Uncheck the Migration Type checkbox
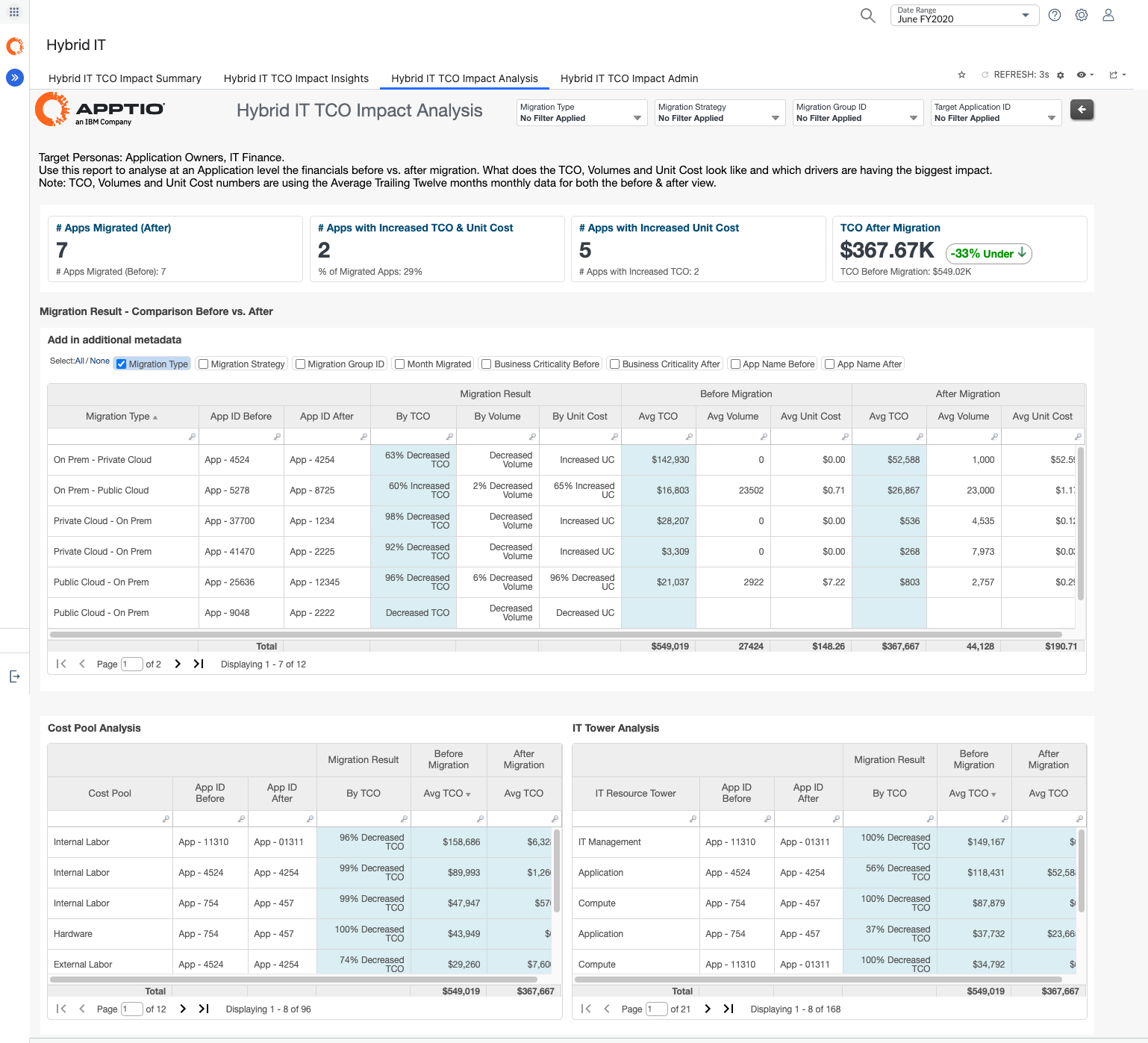The width and height of the screenshot is (1148, 1043). coord(122,364)
